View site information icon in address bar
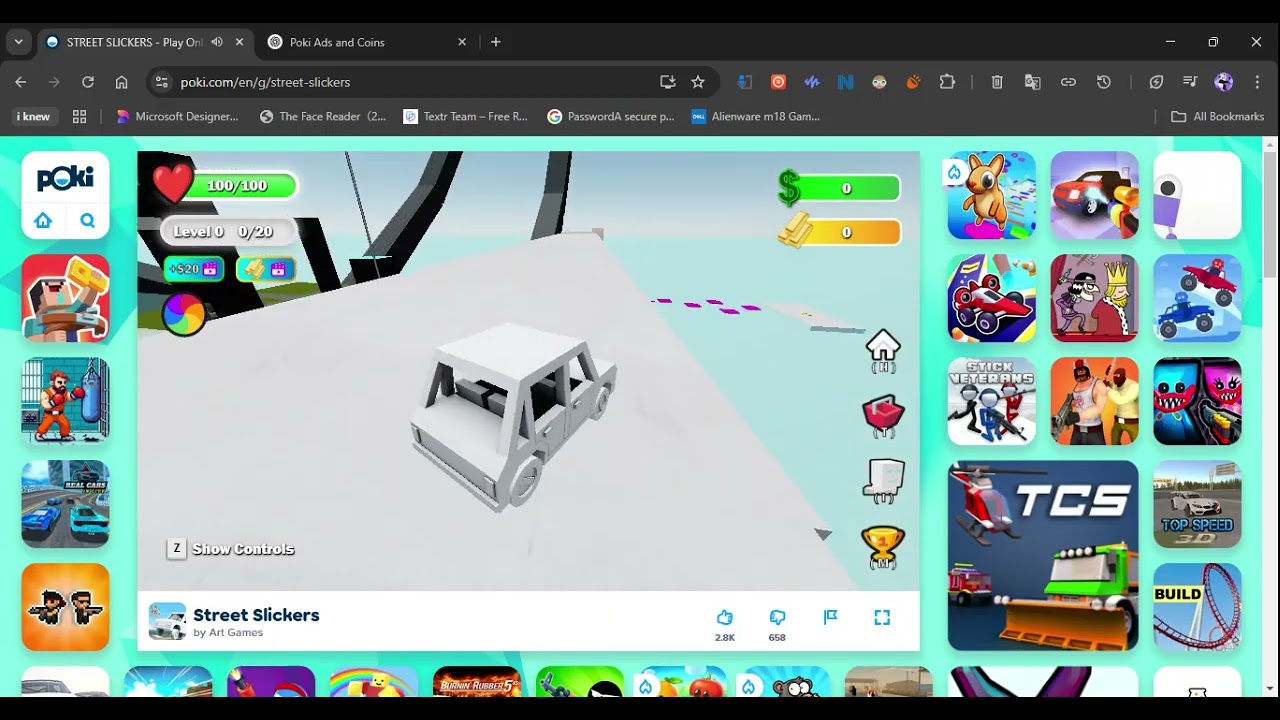Screen dimensions: 1280x720 (162, 82)
